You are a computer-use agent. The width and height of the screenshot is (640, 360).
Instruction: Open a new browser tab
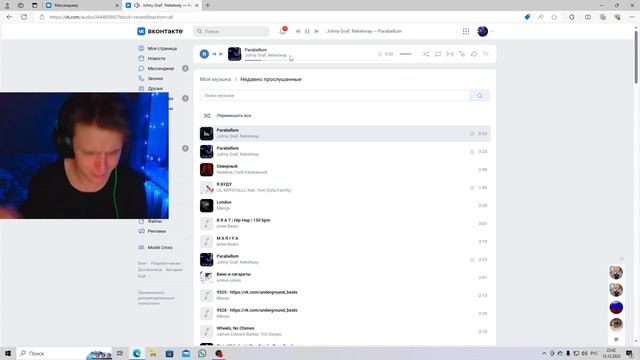208,5
